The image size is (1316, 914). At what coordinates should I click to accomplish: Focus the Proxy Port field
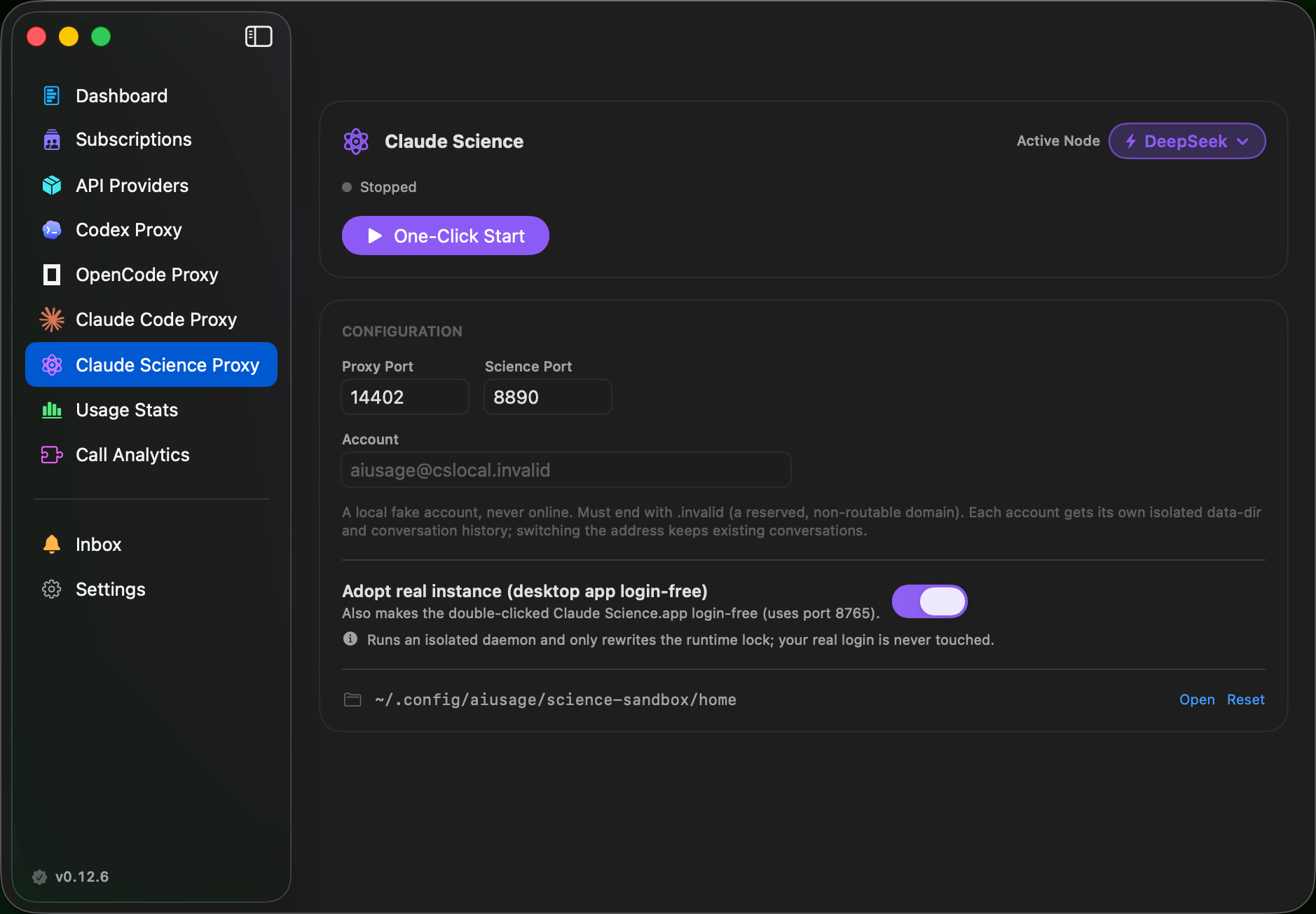(405, 397)
